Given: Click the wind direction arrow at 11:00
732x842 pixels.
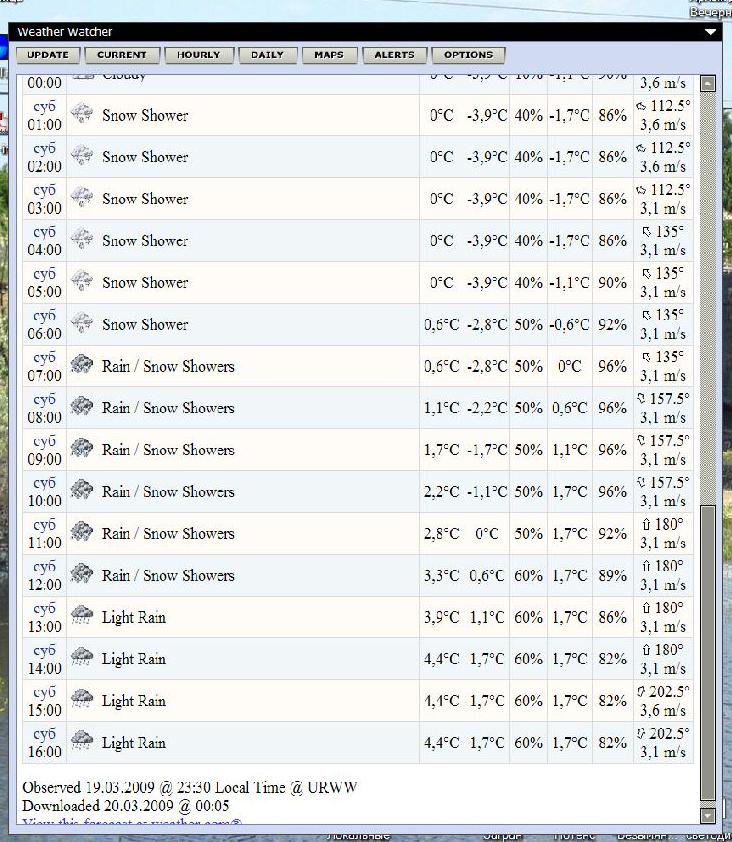Looking at the screenshot, I should 647,525.
